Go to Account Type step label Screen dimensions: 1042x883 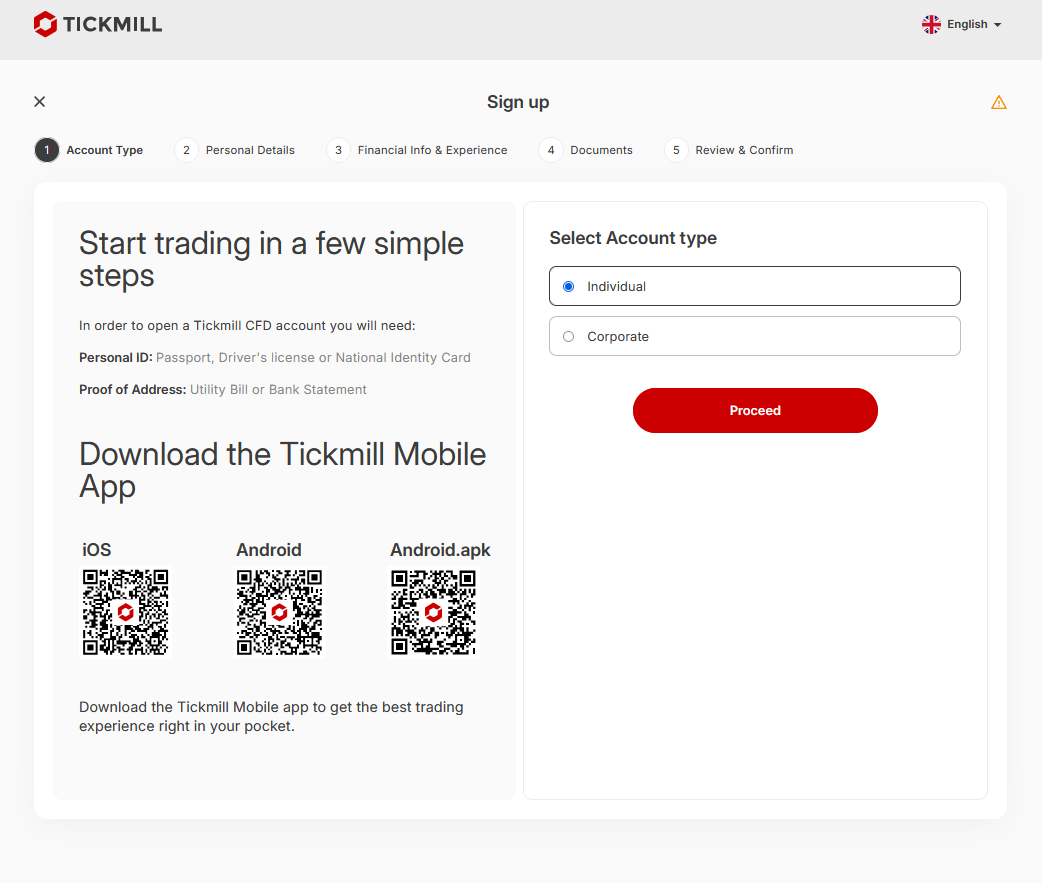click(104, 150)
